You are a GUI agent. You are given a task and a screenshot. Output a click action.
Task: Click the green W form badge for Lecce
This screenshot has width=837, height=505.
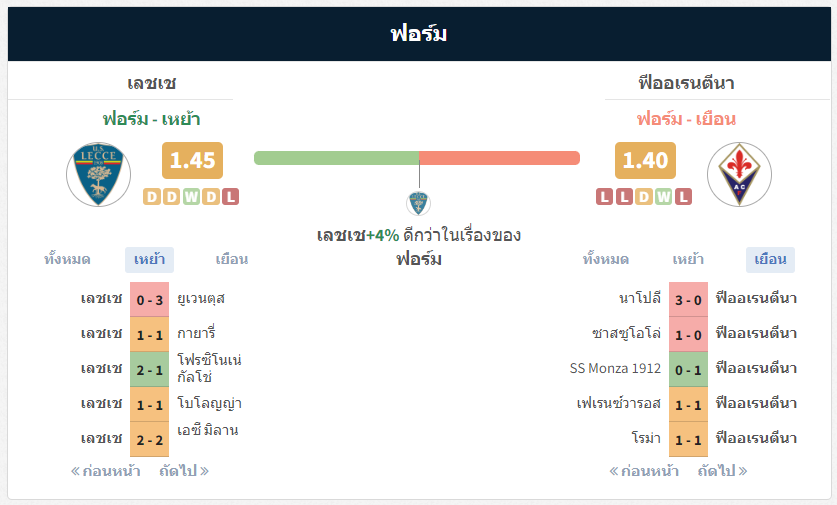191,197
